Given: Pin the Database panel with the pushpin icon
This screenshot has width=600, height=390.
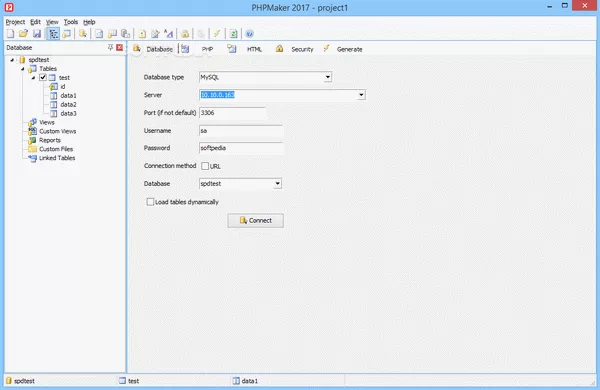Looking at the screenshot, I should pyautogui.click(x=110, y=47).
